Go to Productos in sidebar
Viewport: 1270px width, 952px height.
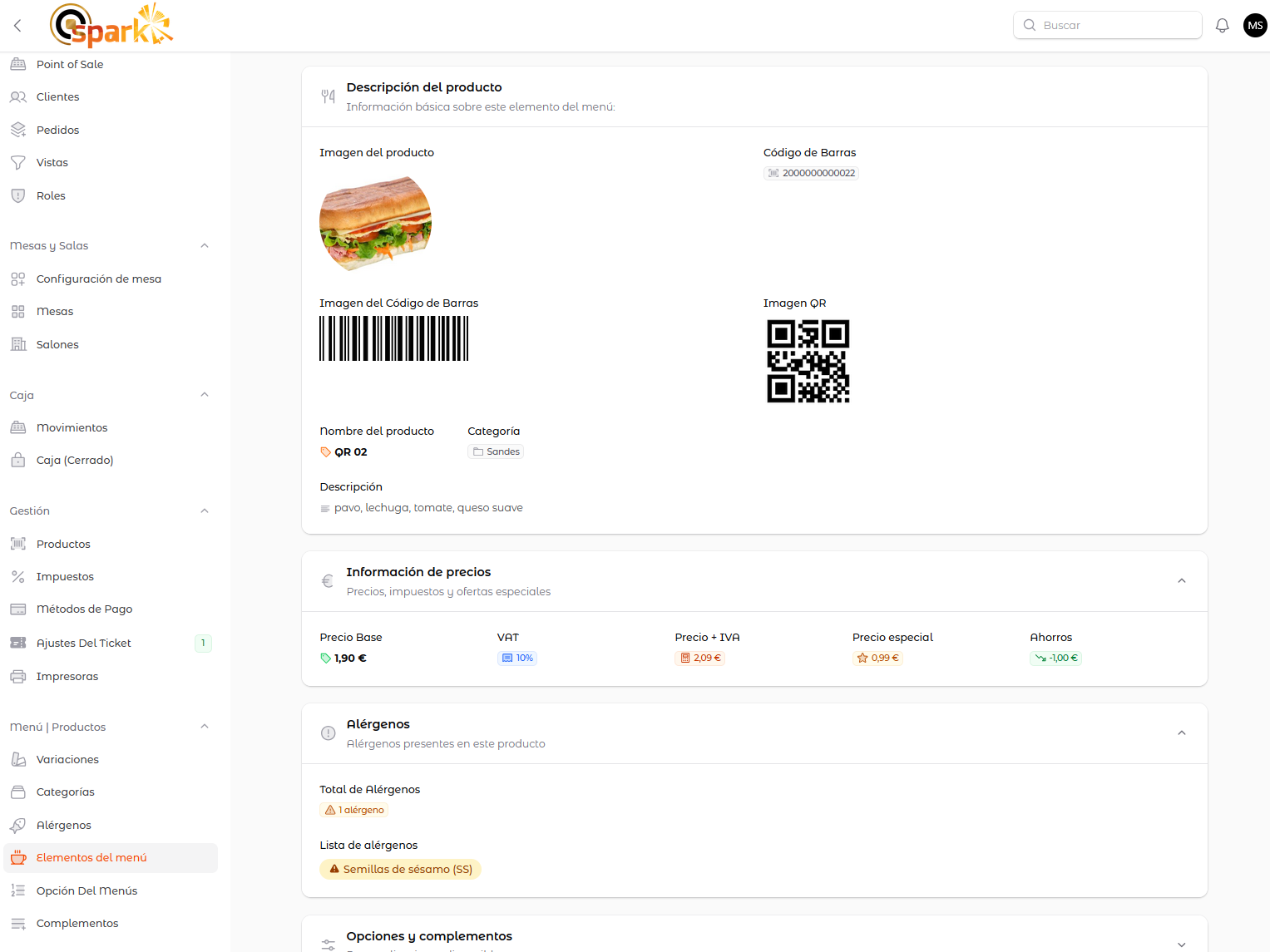click(63, 545)
